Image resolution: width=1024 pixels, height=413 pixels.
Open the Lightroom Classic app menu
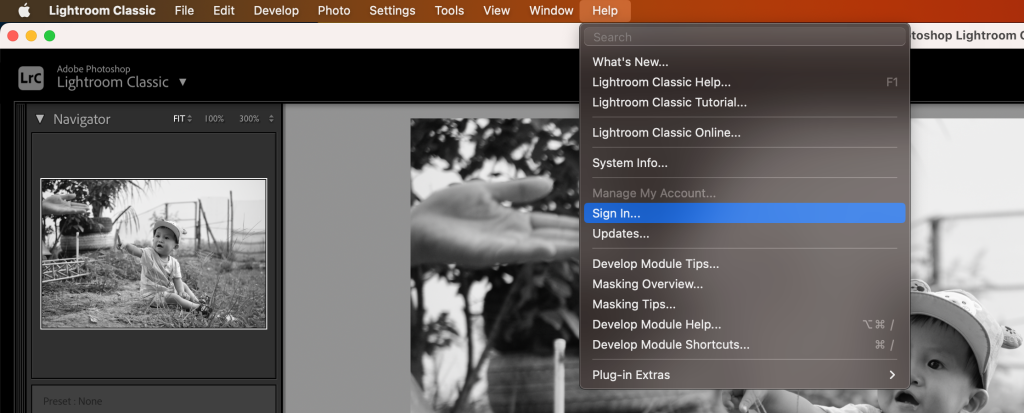103,10
